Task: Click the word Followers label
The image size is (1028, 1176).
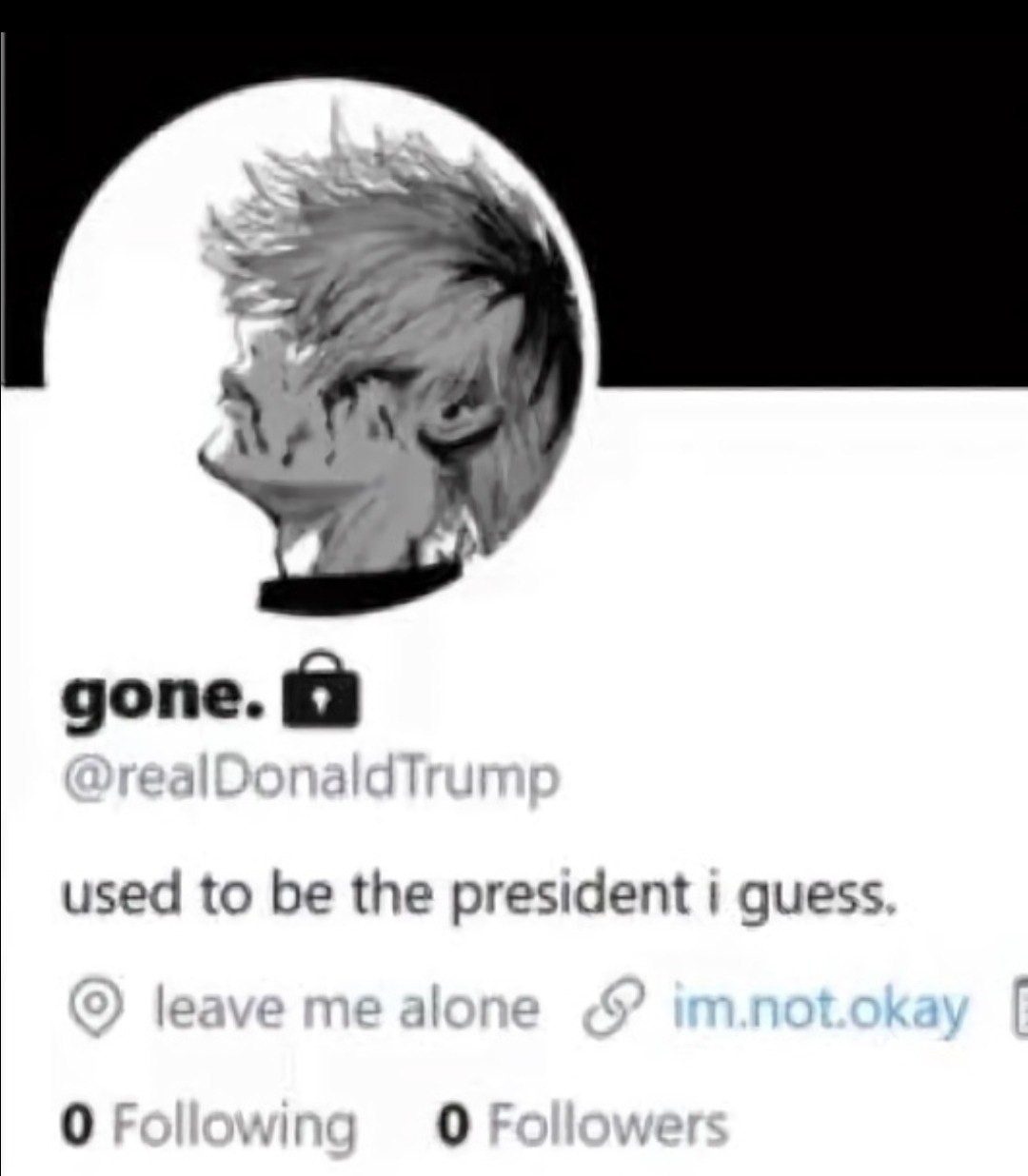Action: pyautogui.click(x=608, y=1125)
